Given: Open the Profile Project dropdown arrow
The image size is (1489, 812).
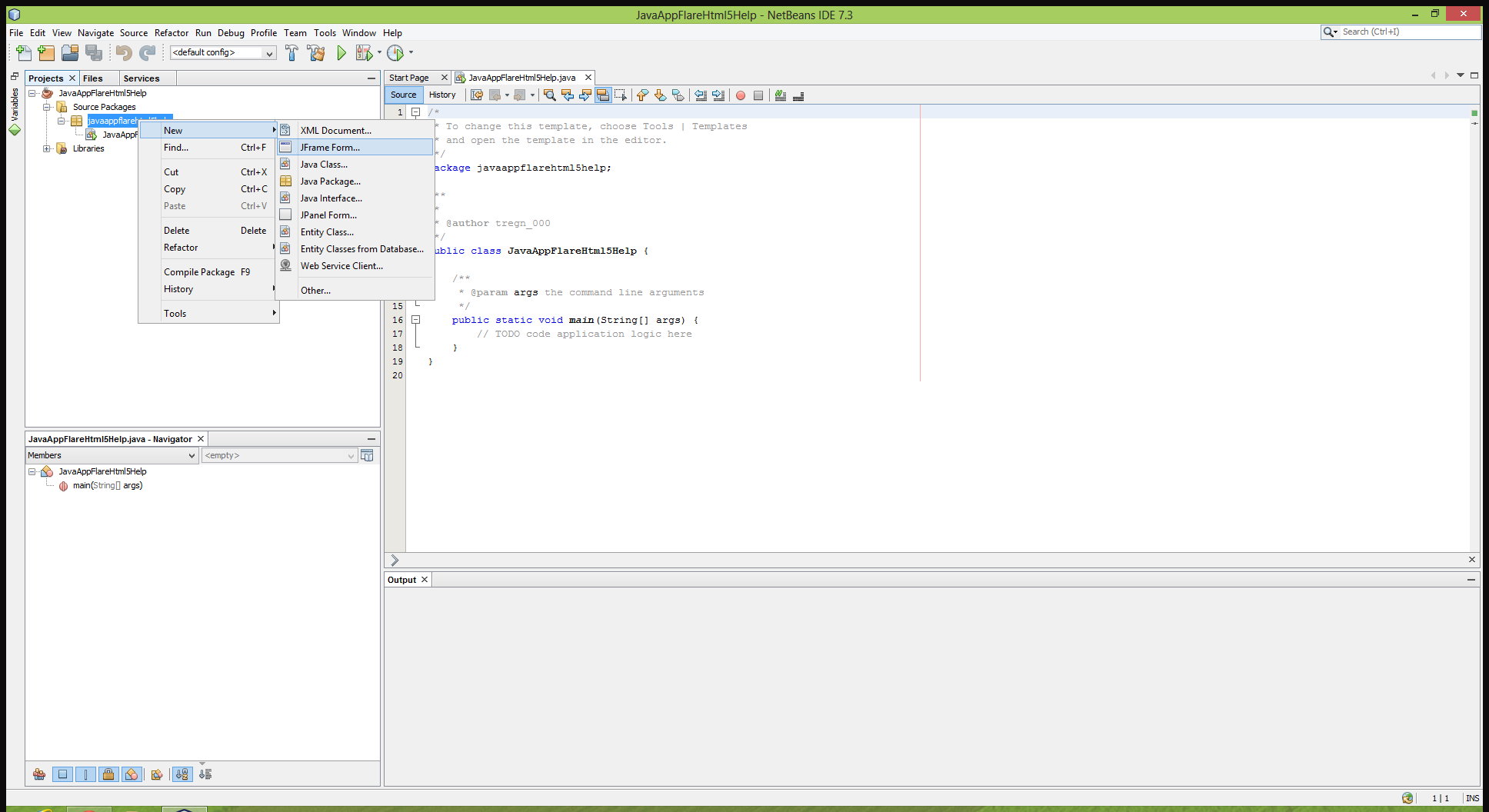Looking at the screenshot, I should [x=411, y=52].
